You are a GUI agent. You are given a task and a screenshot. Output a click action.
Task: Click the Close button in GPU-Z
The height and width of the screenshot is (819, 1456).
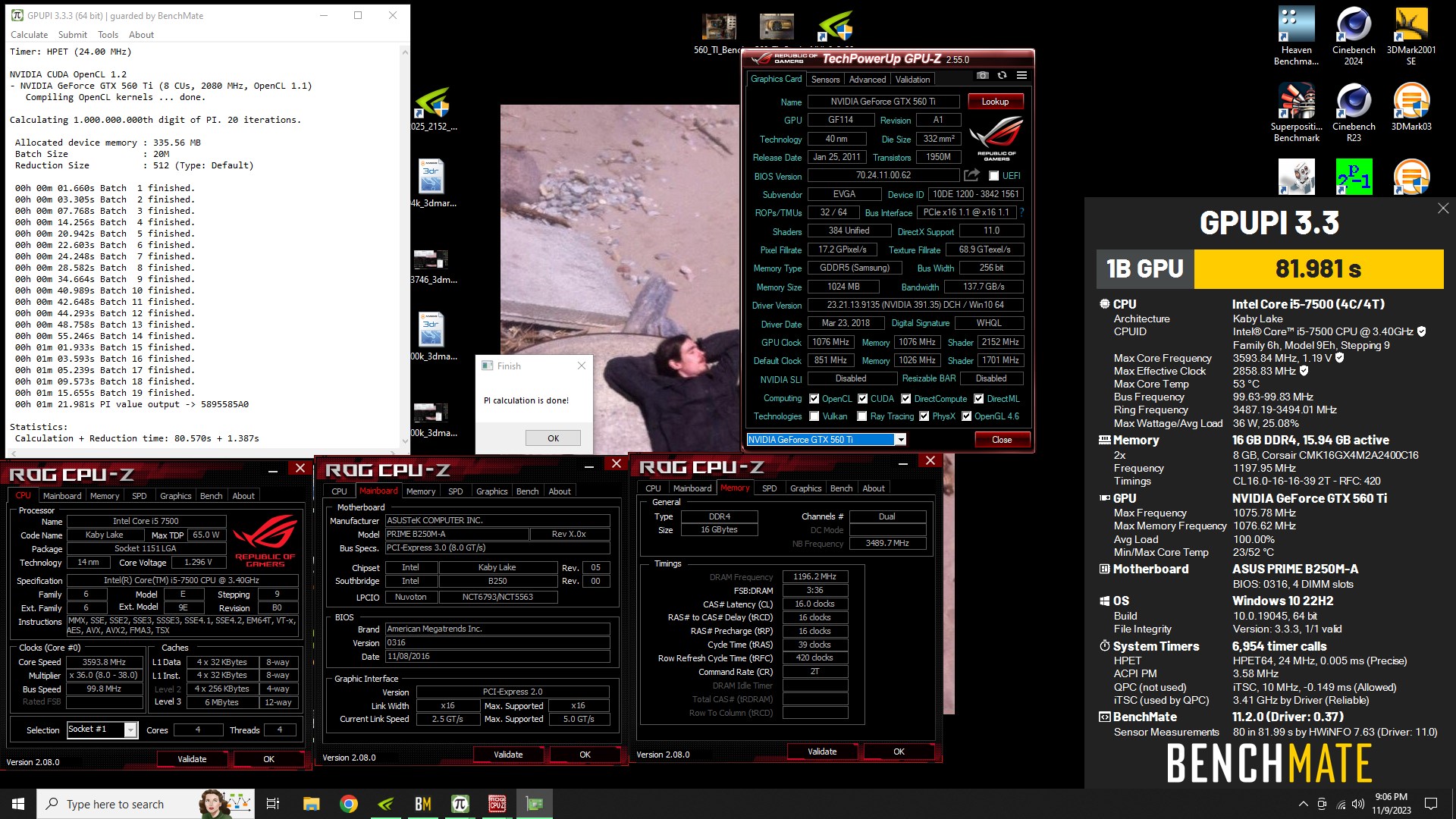pyautogui.click(x=1002, y=440)
